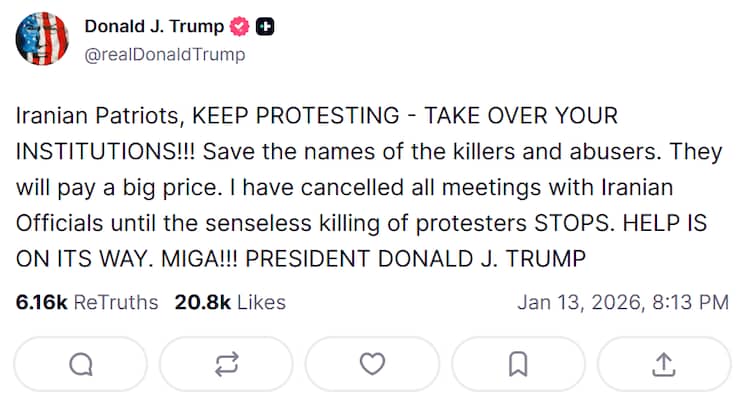Open the share upload icon
The height and width of the screenshot is (404, 750).
click(664, 365)
